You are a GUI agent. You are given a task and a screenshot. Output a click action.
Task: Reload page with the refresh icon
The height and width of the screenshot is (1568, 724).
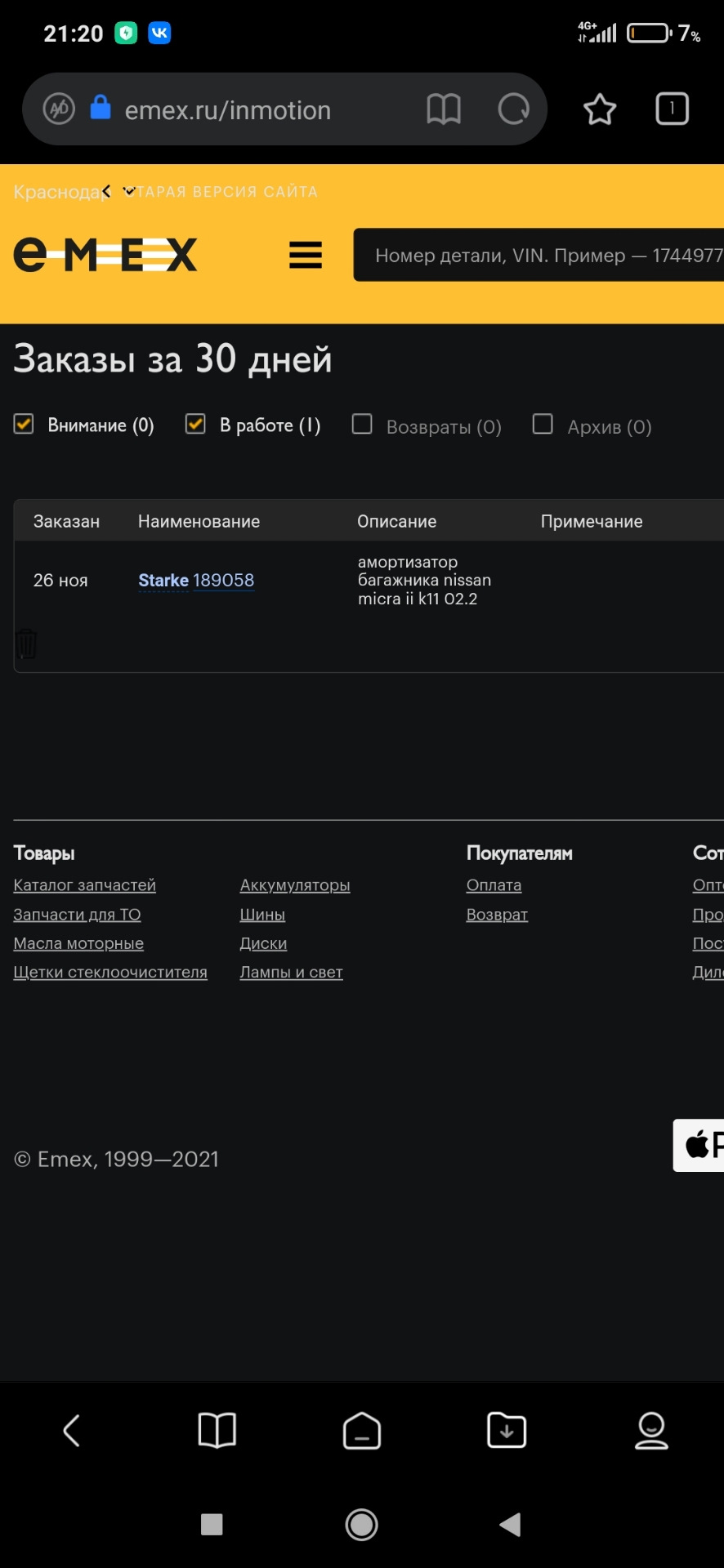pos(513,109)
